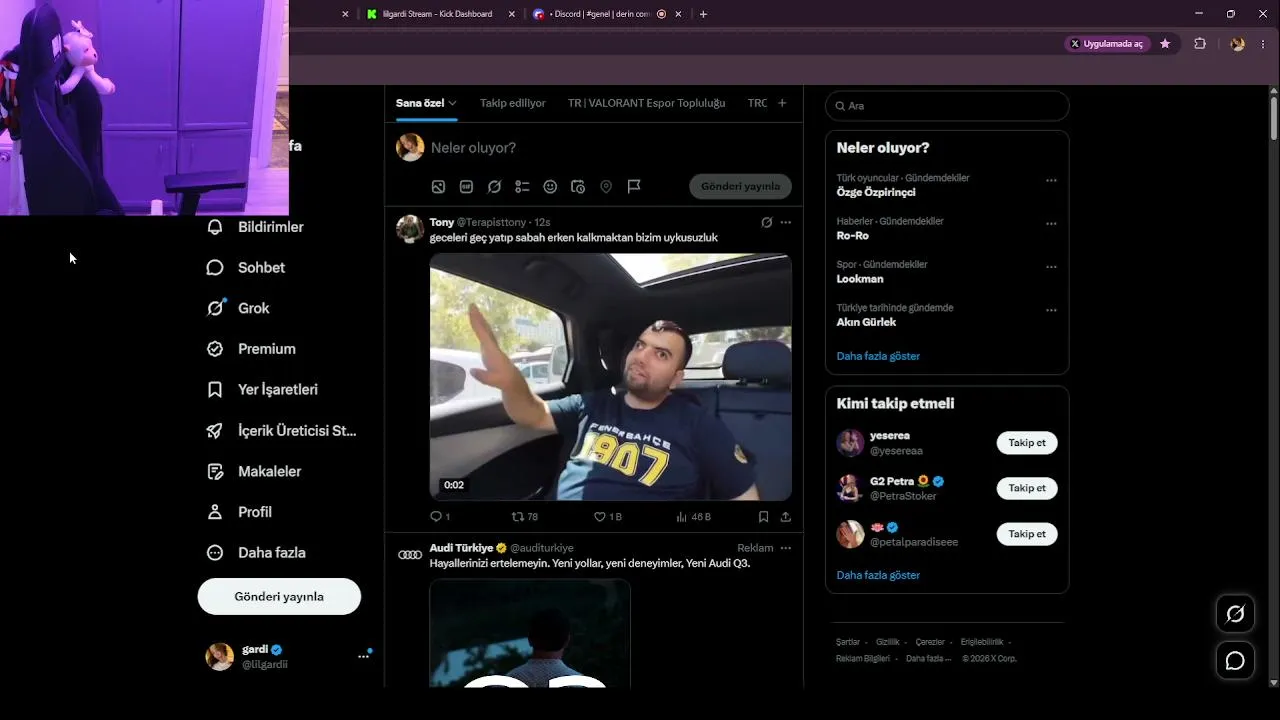Show more follow suggestions link
This screenshot has width=1280, height=720.
click(878, 575)
